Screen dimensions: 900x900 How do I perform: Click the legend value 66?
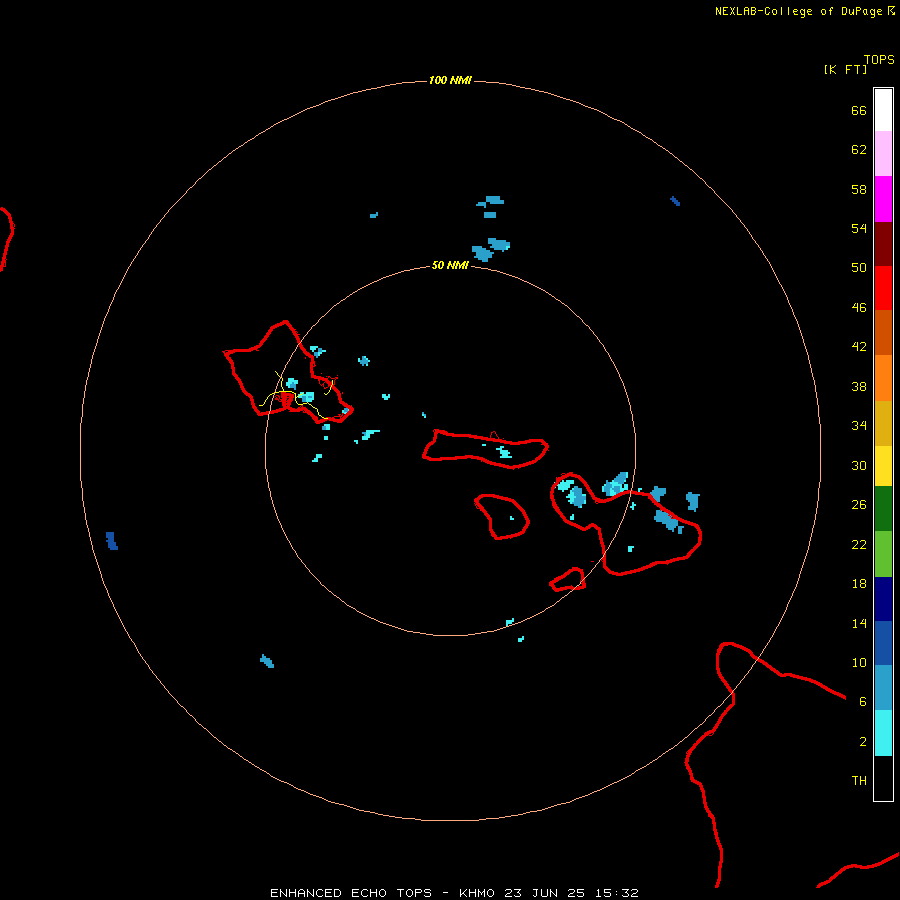[859, 110]
